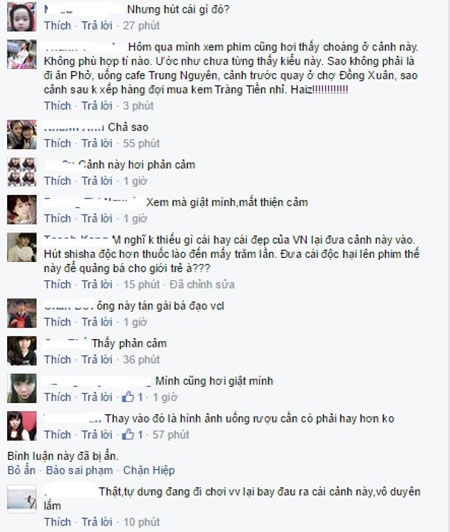Viewport: 450px width, 532px height.
Task: Click "Chặn Hiệp" to block the user
Action: [149, 470]
